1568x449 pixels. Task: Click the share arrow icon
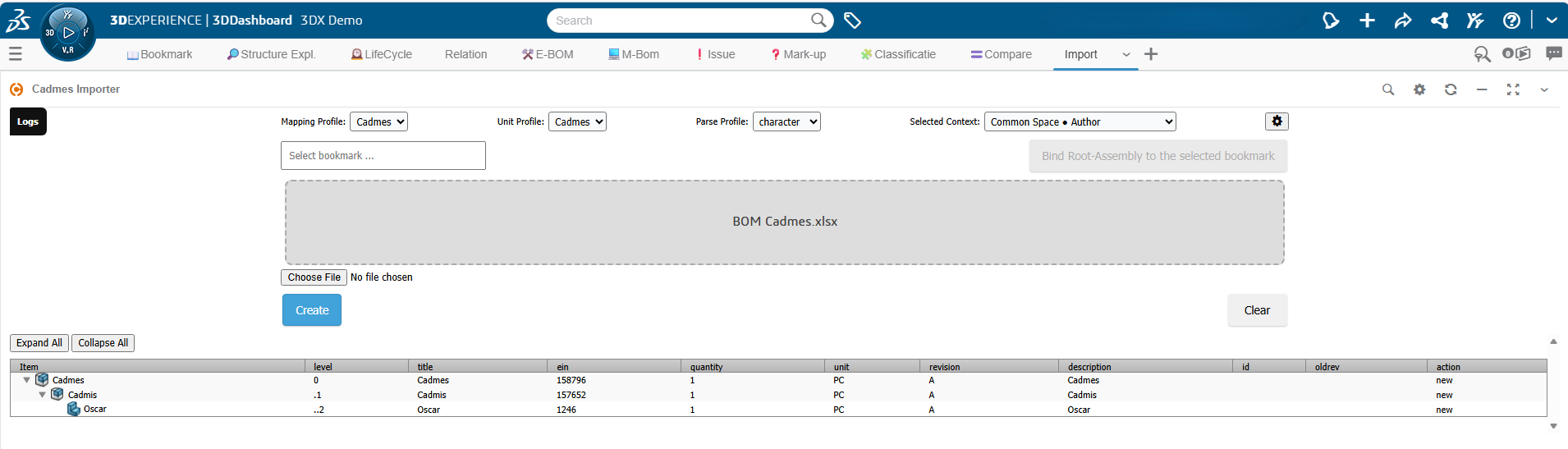tap(1403, 21)
